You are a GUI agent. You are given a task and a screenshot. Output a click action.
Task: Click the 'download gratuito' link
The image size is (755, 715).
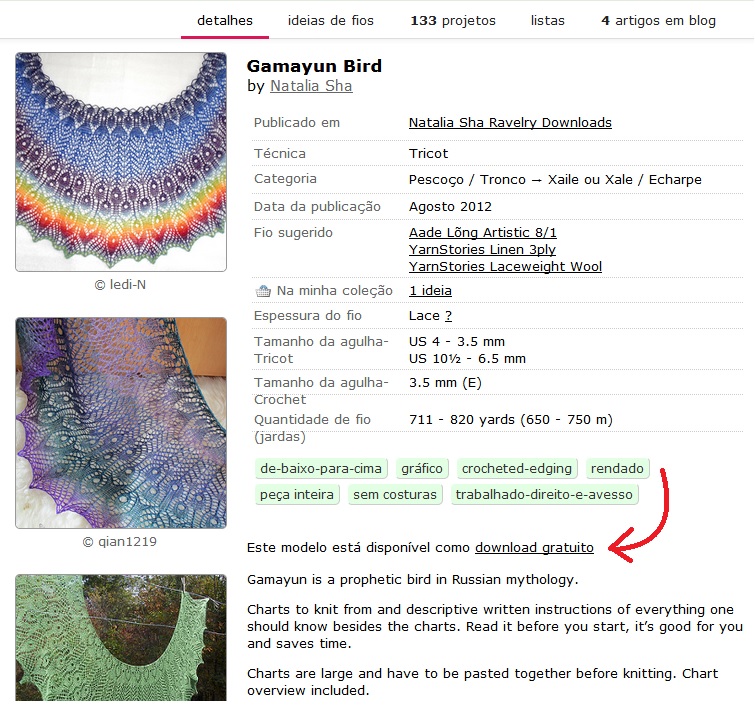point(534,548)
